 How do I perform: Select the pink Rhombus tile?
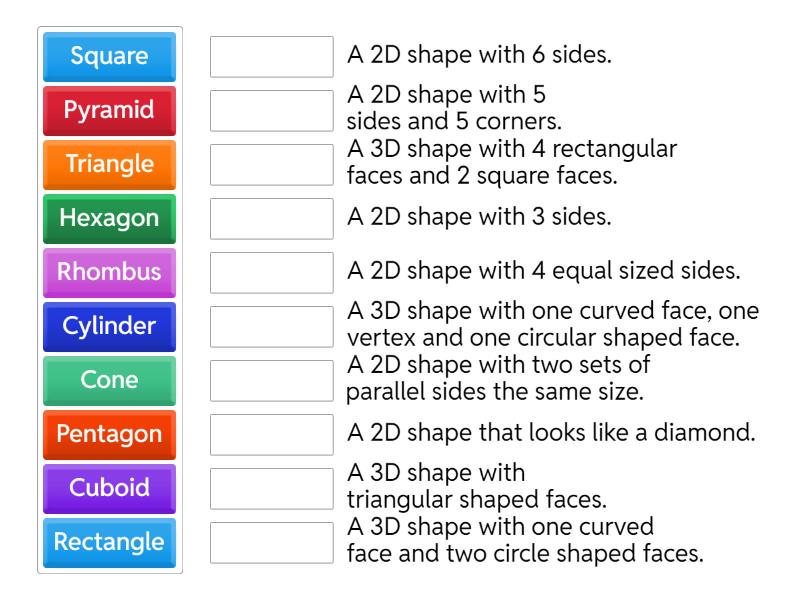click(x=109, y=272)
